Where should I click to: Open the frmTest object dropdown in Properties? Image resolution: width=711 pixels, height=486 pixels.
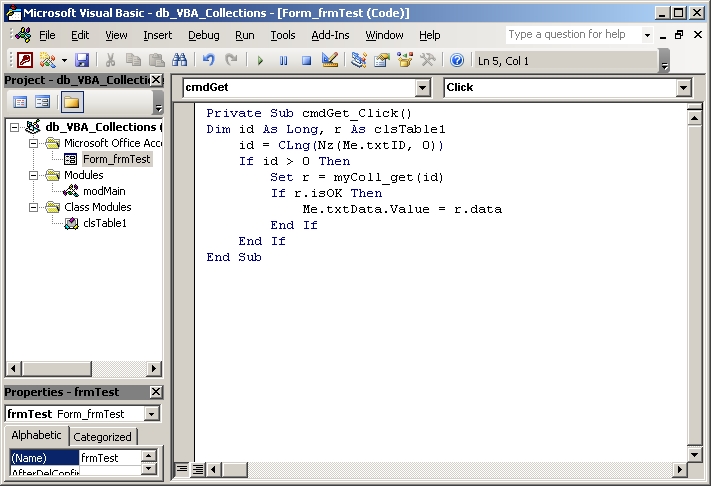(151, 413)
